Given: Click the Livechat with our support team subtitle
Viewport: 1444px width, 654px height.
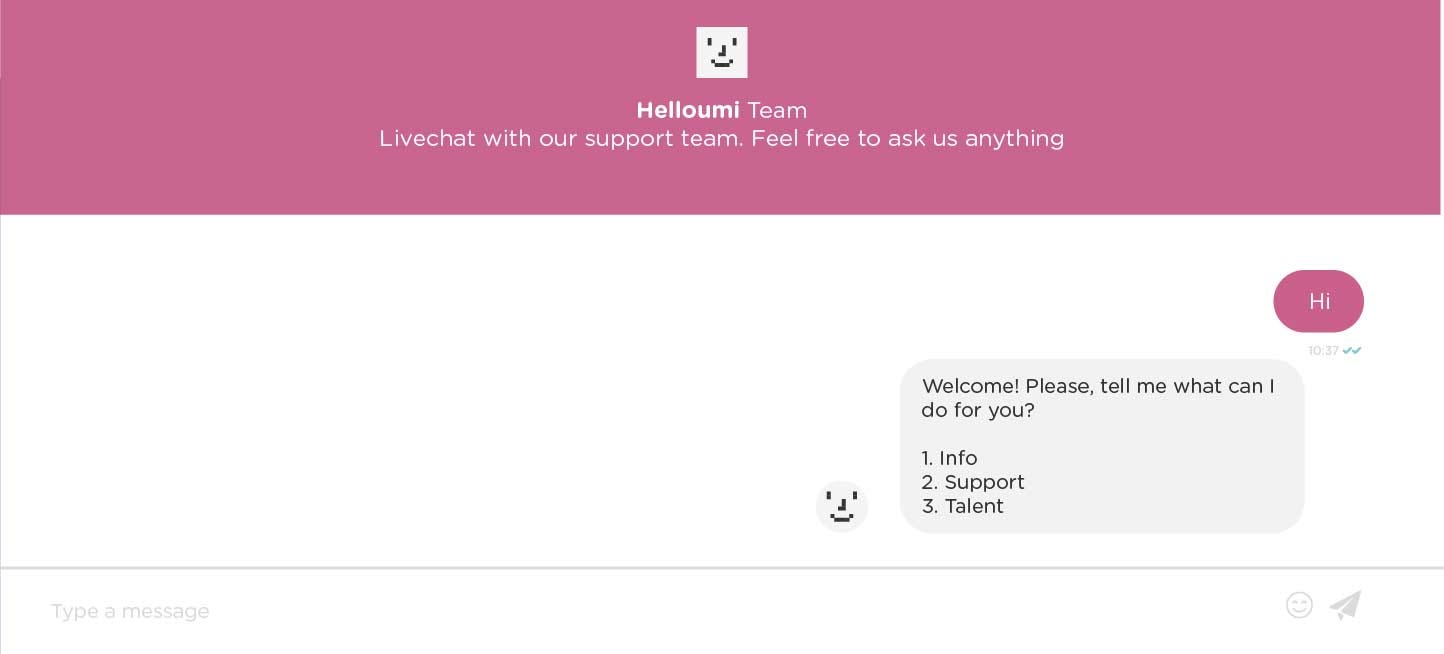Looking at the screenshot, I should (x=721, y=138).
